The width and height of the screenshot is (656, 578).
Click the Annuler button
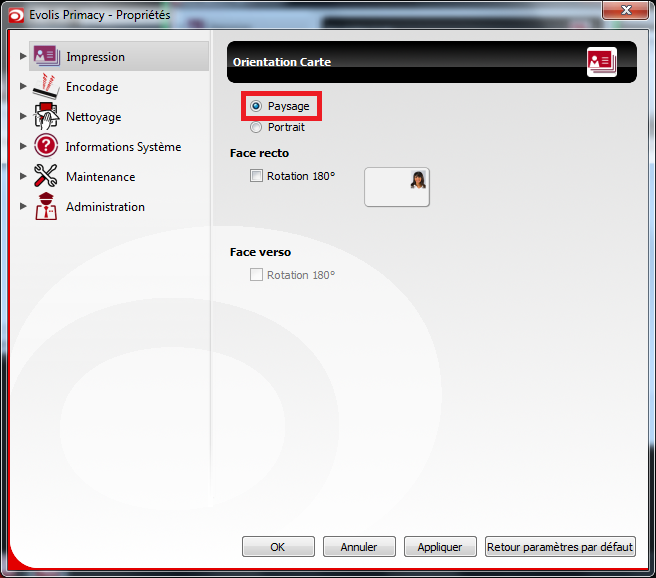[x=359, y=547]
